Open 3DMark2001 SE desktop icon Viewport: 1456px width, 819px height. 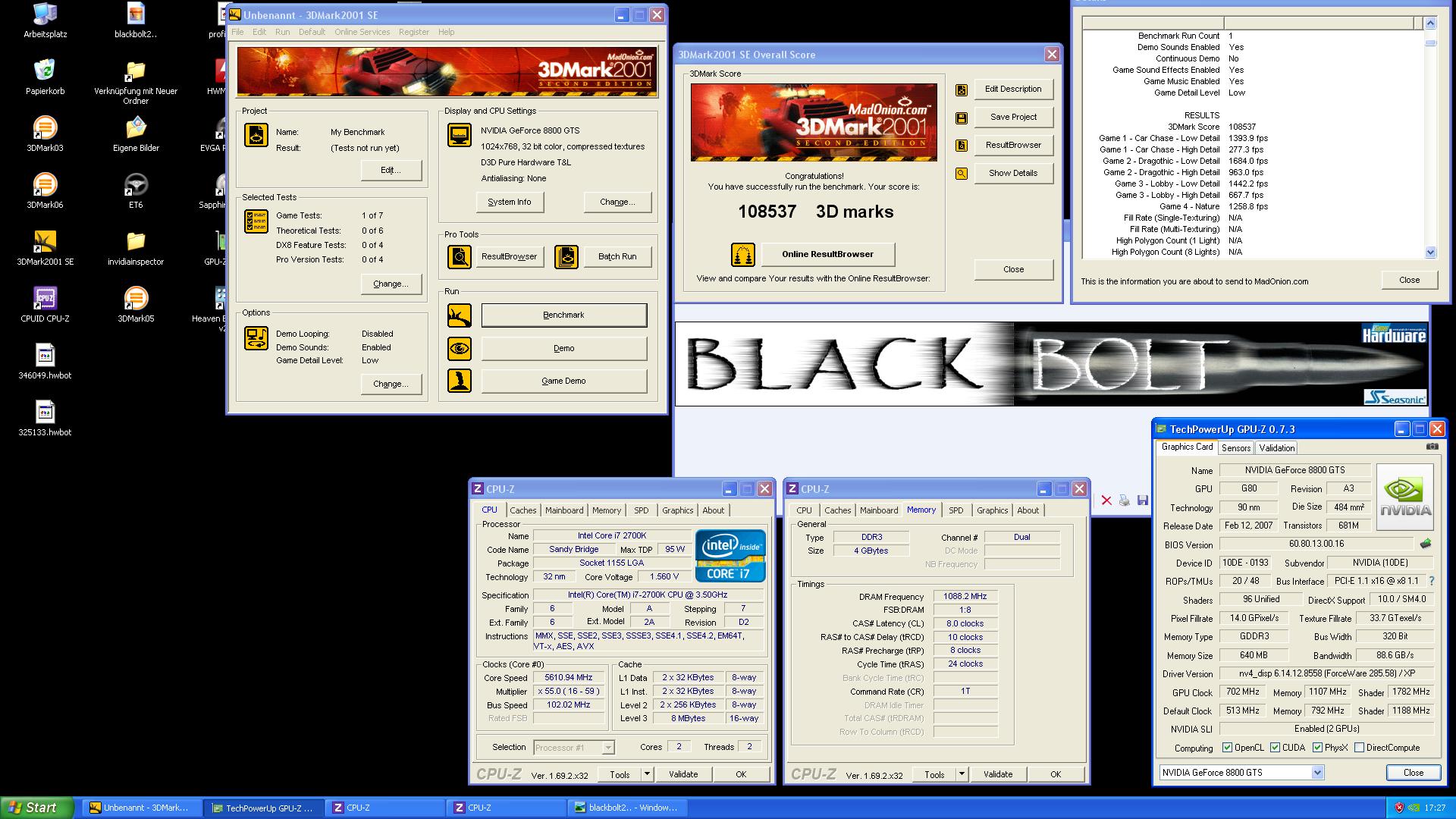click(45, 248)
